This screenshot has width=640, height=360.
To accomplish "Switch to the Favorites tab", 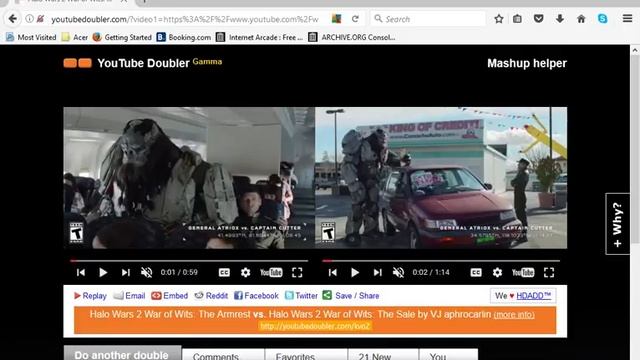I will (306, 354).
